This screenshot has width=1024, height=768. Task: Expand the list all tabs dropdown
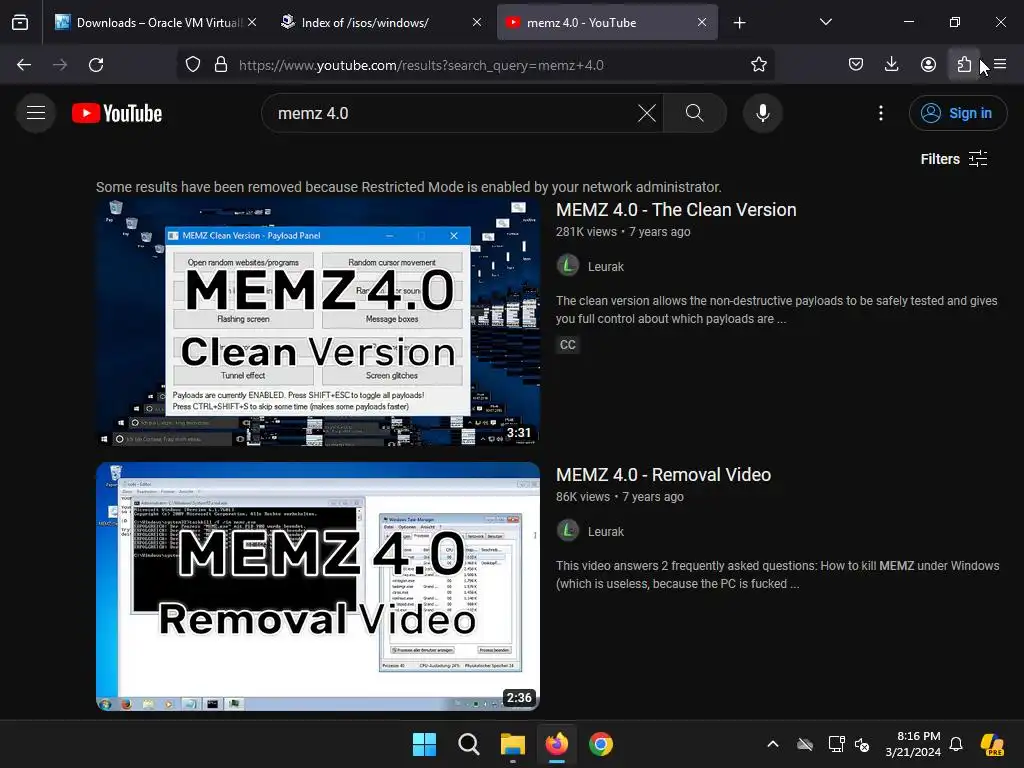tap(826, 22)
